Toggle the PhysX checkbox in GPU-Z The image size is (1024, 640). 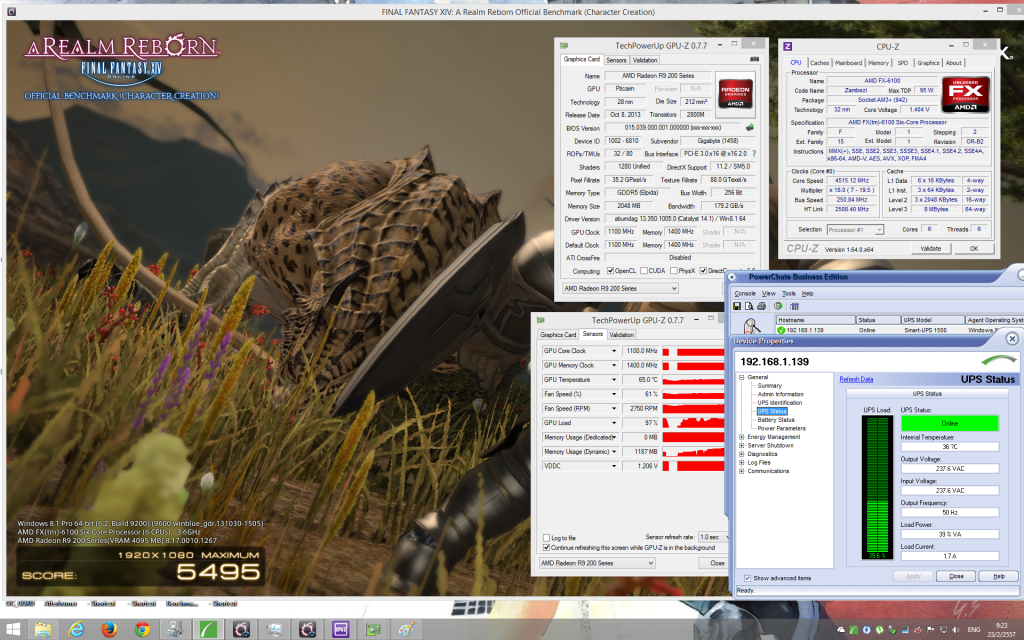(x=673, y=271)
